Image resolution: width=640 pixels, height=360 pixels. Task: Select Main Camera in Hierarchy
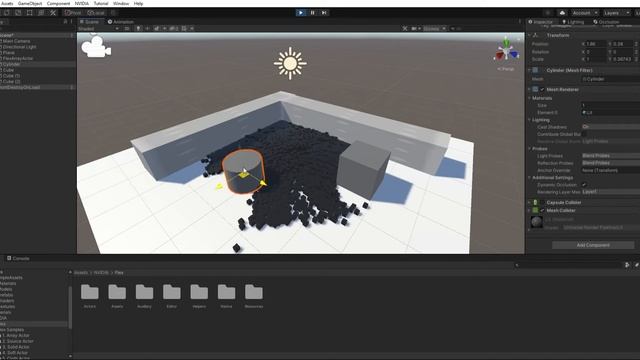(16, 41)
